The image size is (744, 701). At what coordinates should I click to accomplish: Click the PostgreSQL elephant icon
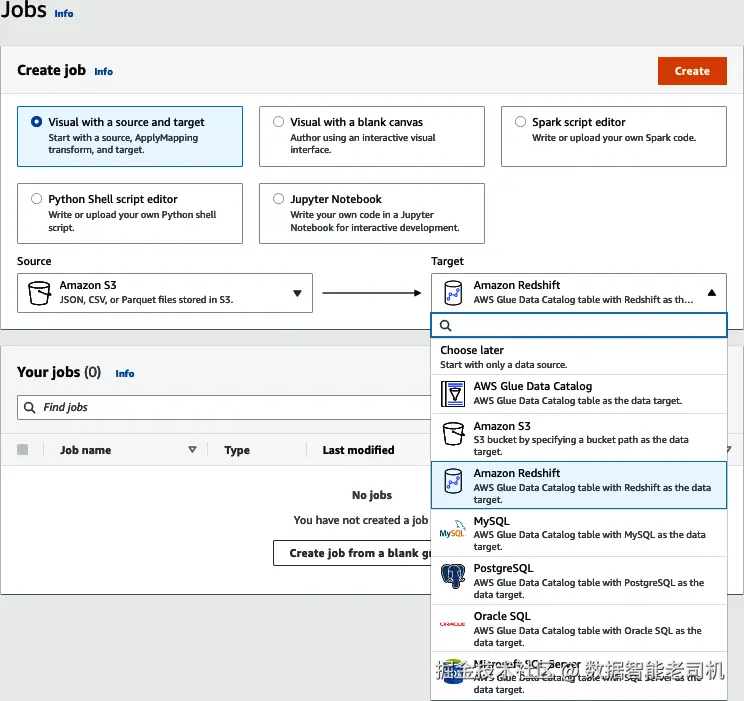click(453, 577)
